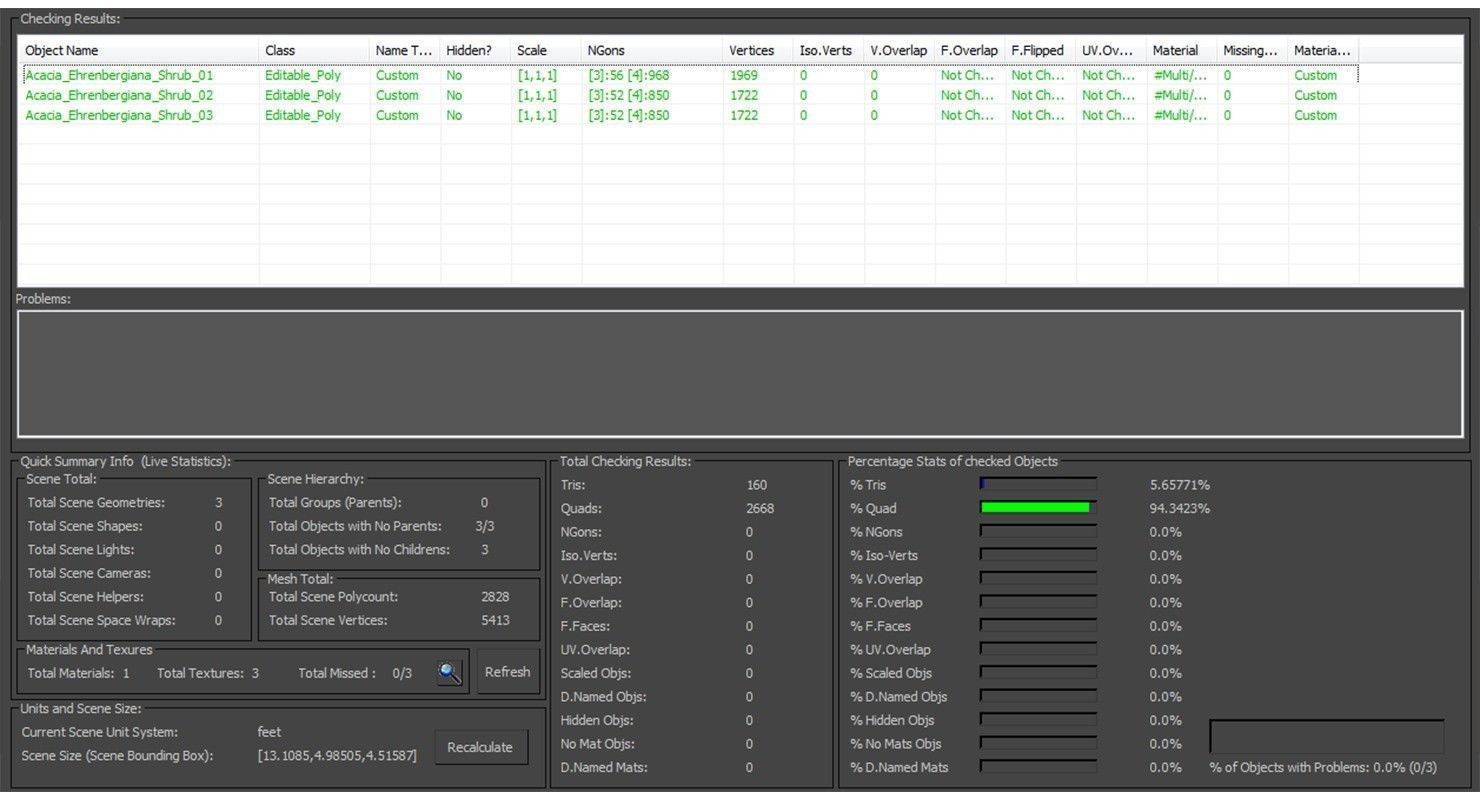The height and width of the screenshot is (800, 1480).
Task: Select row Acacia_Ehrenbergiana_Shrub_01
Action: coord(688,75)
